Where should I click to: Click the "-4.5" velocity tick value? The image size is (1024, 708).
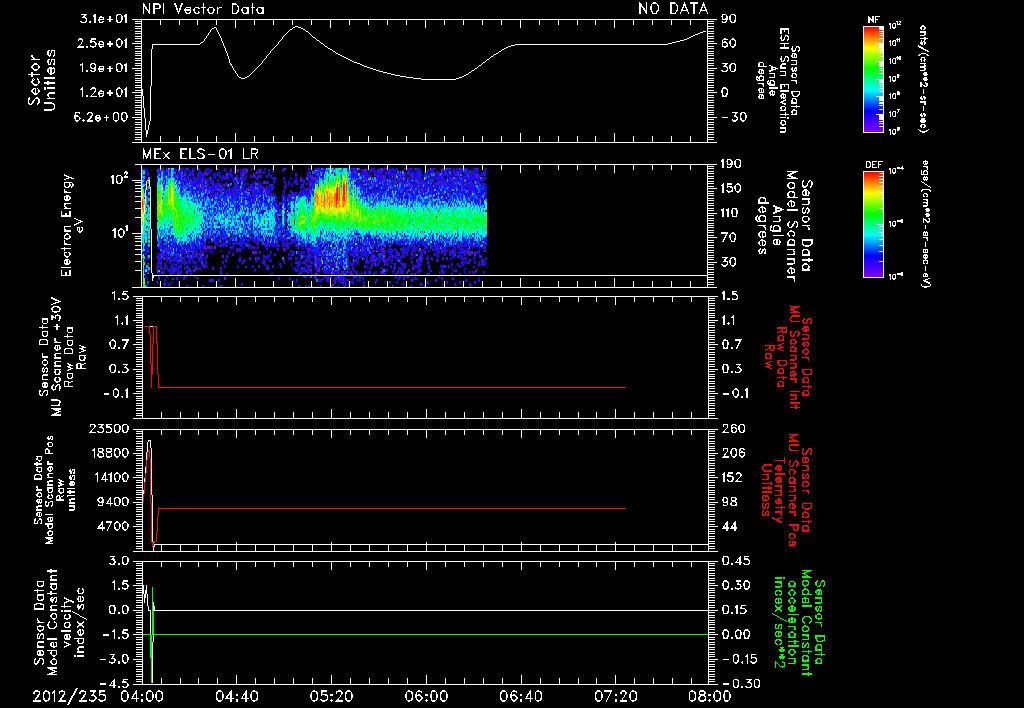tap(116, 683)
